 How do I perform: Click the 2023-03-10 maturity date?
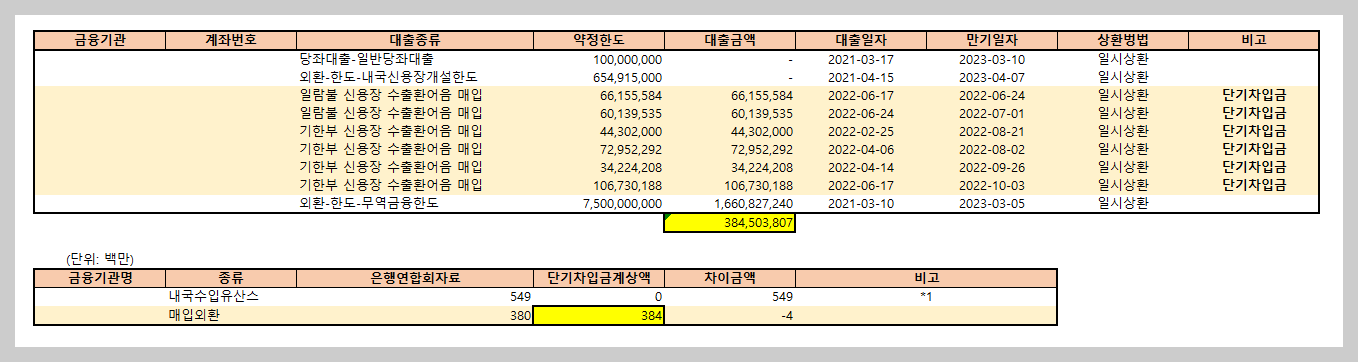[x=992, y=59]
